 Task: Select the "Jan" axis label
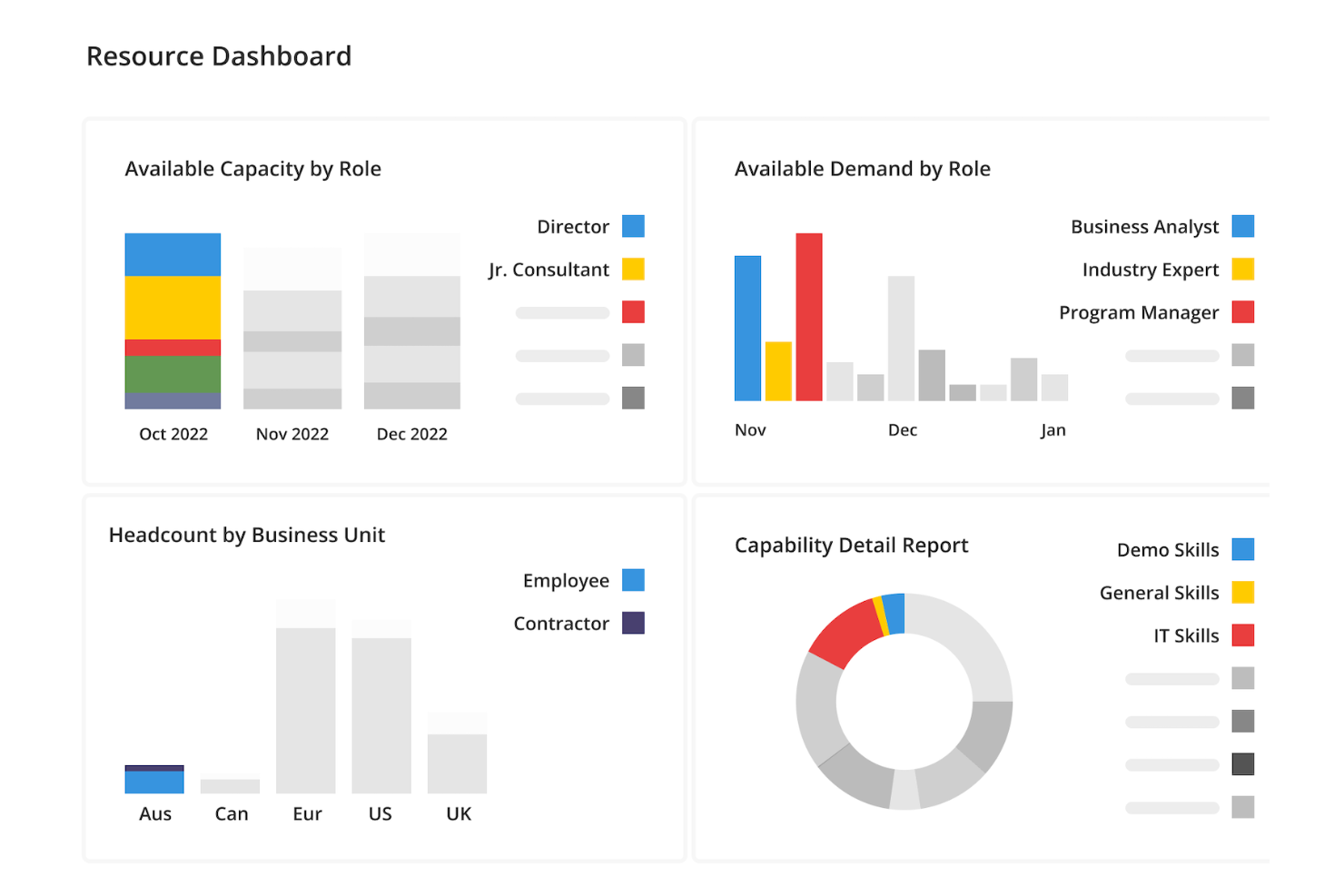(1053, 430)
